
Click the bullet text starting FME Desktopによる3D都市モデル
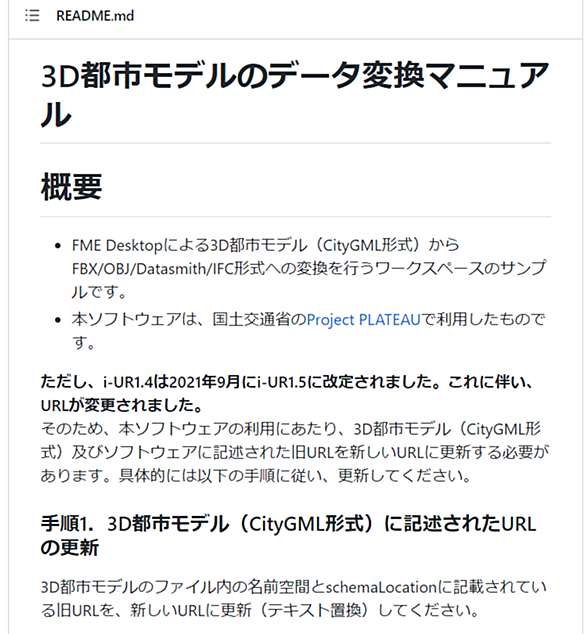pos(309,268)
